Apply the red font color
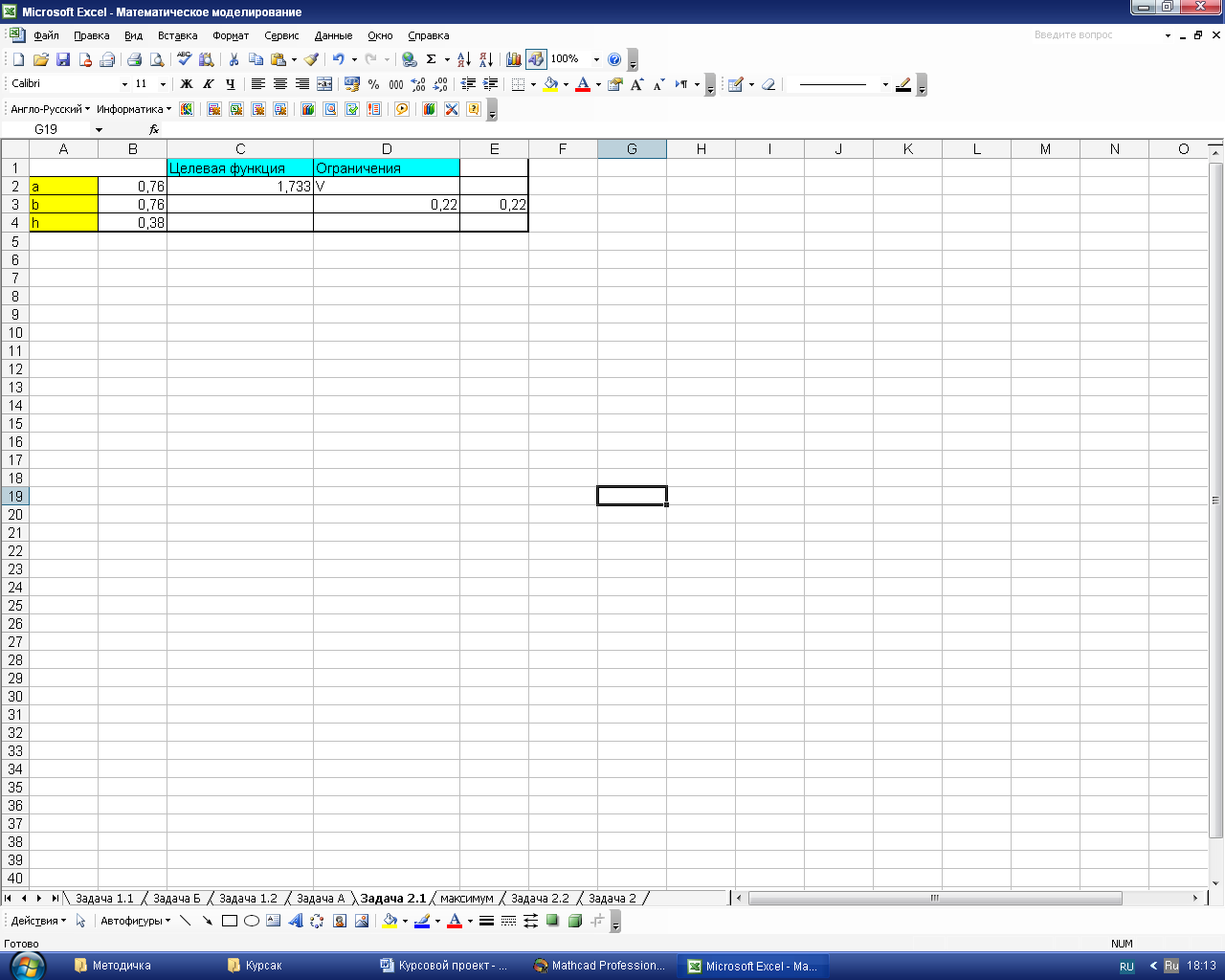This screenshot has height=980, width=1225. click(583, 84)
